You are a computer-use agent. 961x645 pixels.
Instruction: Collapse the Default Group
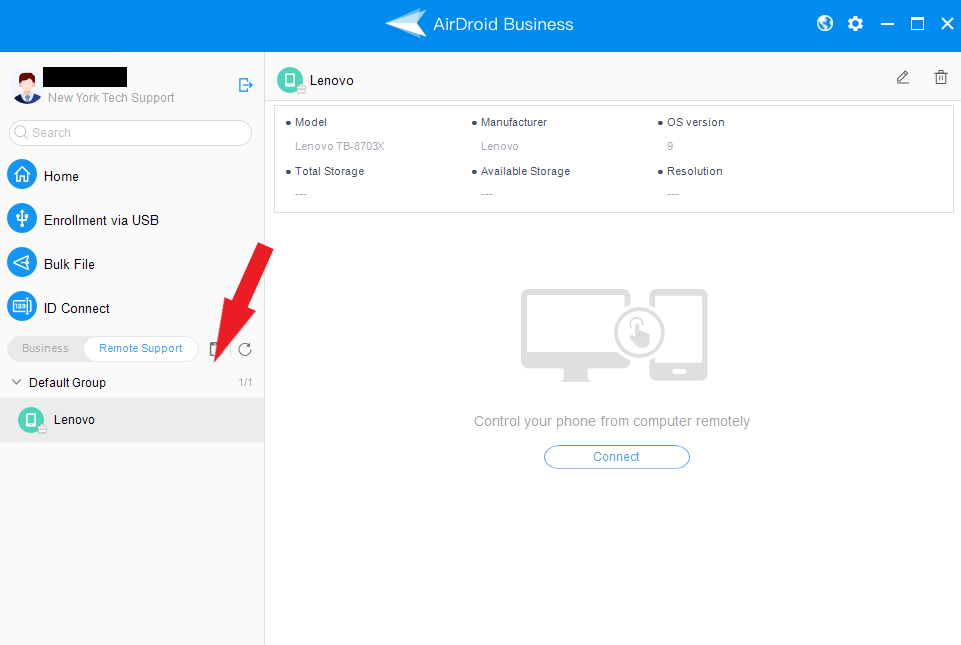[x=17, y=382]
